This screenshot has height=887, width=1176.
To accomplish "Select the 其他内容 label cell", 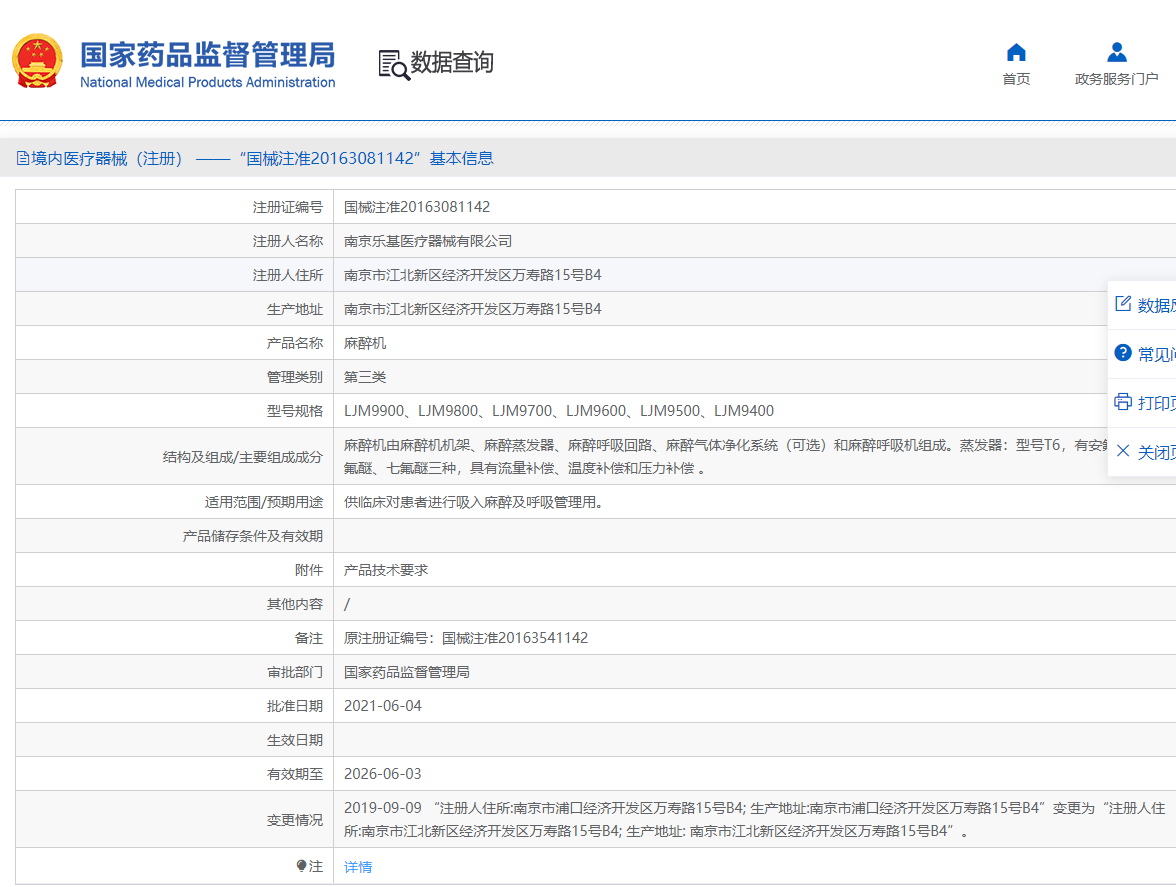I will coord(175,604).
